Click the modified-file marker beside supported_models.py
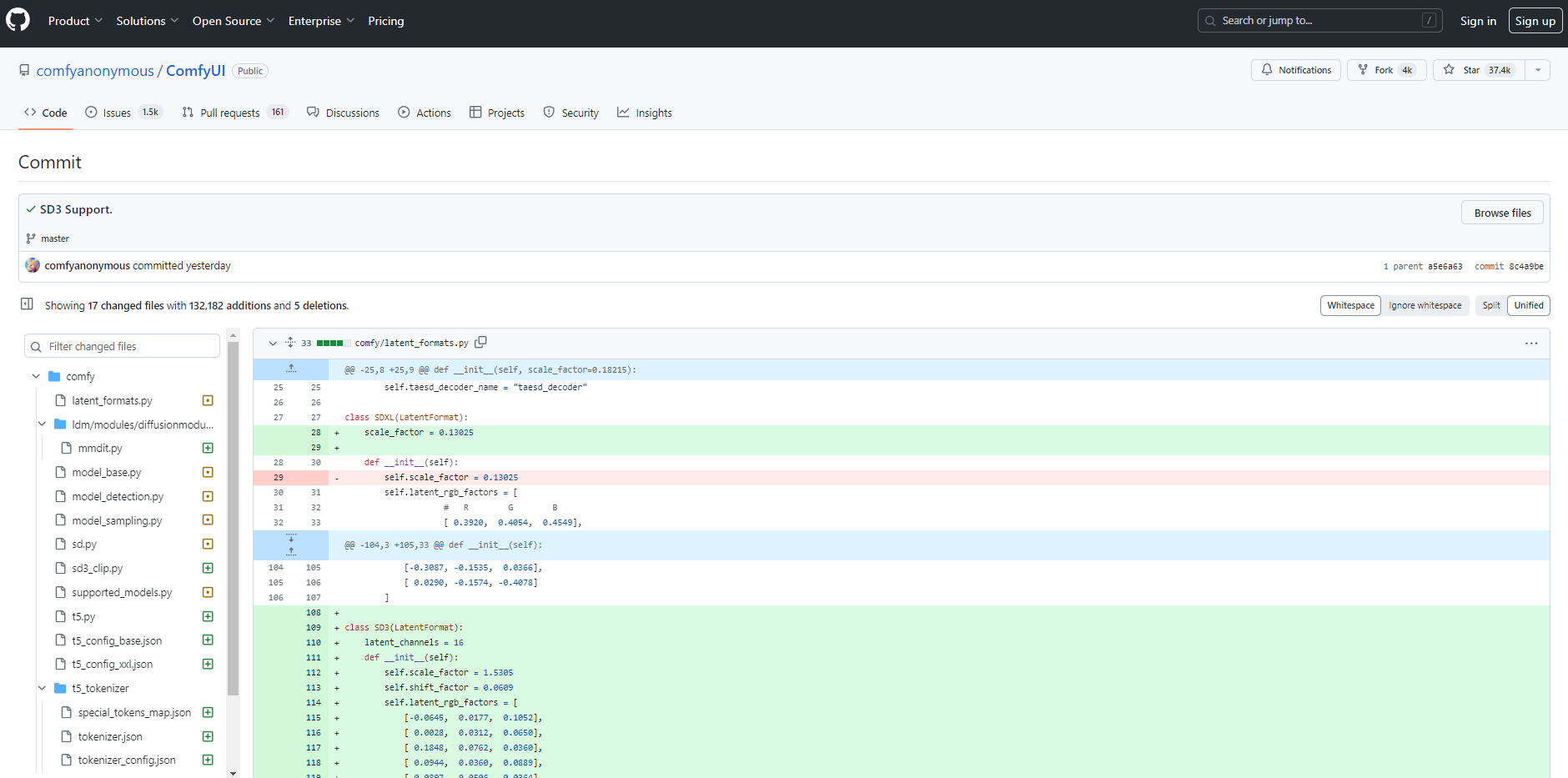The image size is (1568, 778). (x=208, y=592)
